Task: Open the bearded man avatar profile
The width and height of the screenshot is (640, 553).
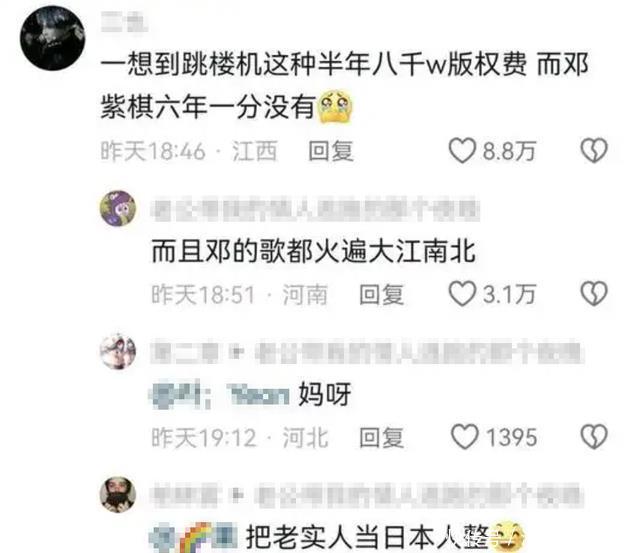Action: click(118, 494)
